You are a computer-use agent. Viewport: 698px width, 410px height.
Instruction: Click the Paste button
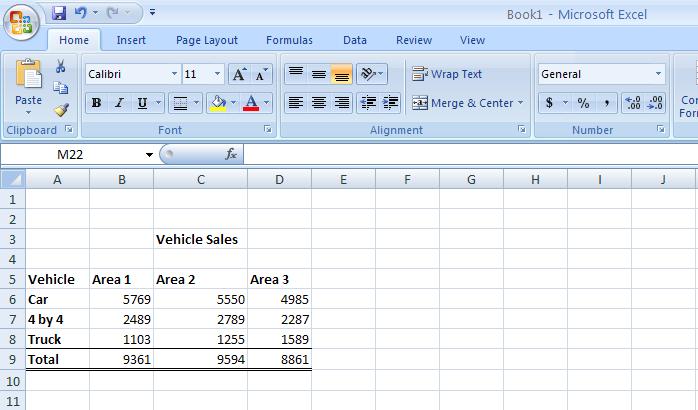[29, 85]
